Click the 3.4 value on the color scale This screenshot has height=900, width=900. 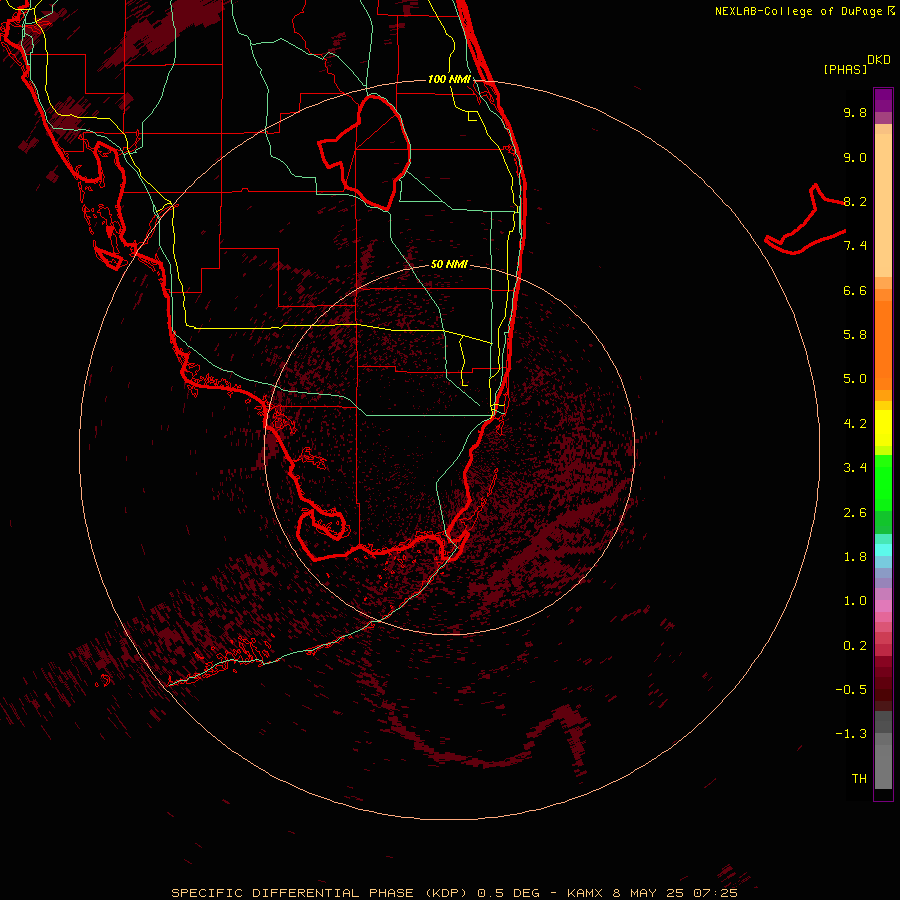[855, 468]
